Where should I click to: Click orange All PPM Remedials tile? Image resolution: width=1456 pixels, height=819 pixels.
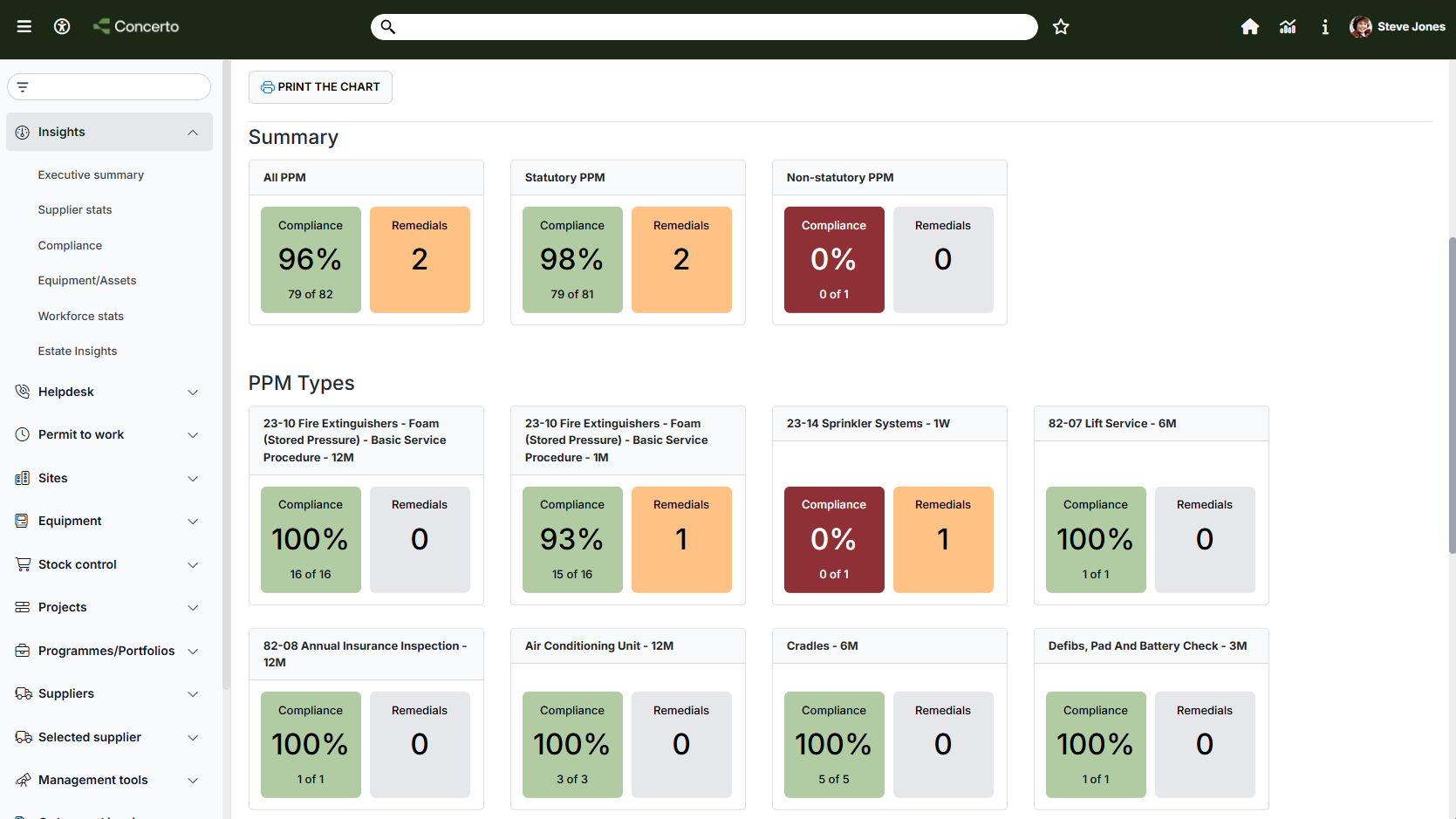(x=420, y=260)
